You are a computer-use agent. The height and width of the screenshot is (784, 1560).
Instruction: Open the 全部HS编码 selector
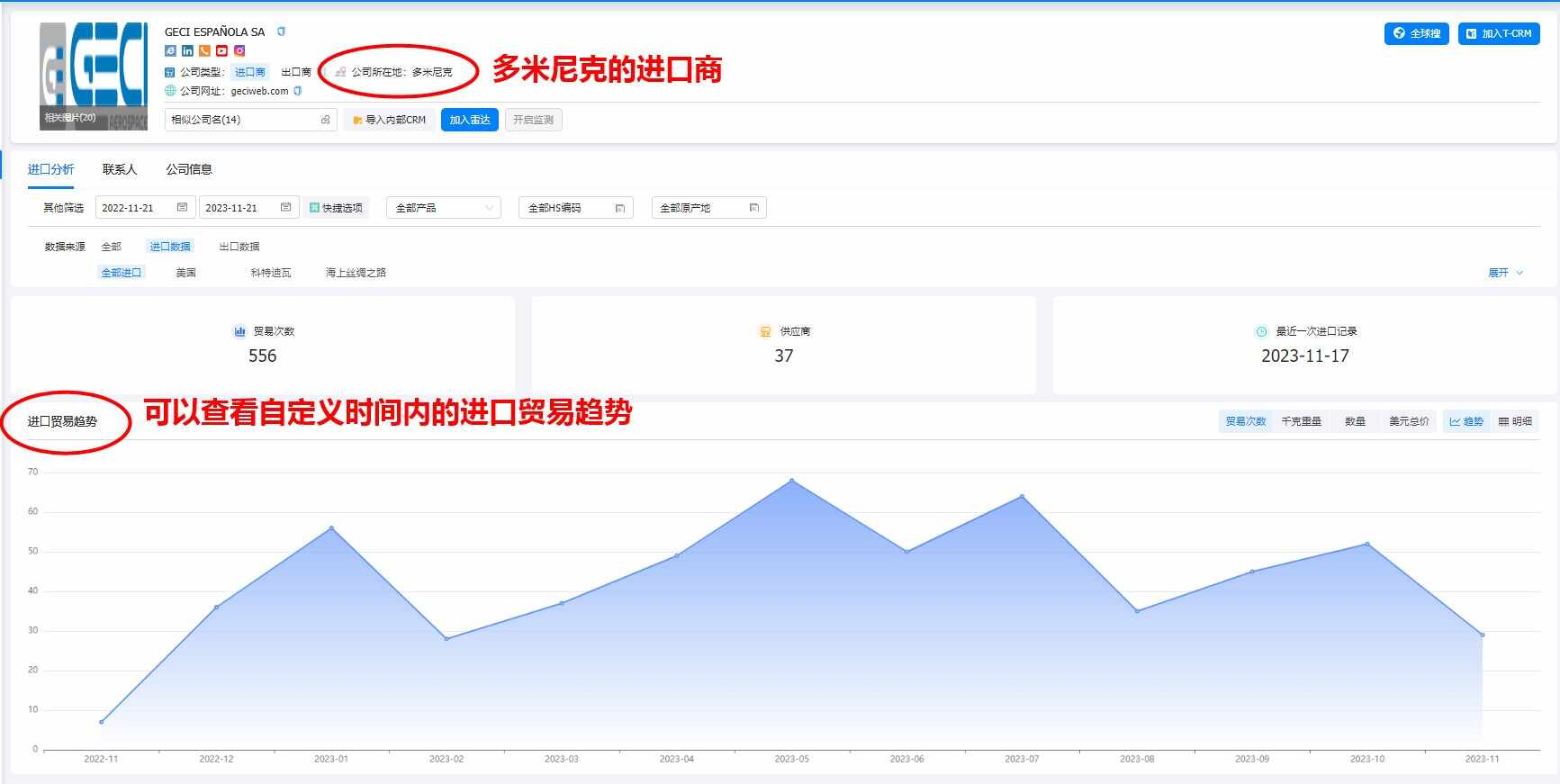[576, 208]
